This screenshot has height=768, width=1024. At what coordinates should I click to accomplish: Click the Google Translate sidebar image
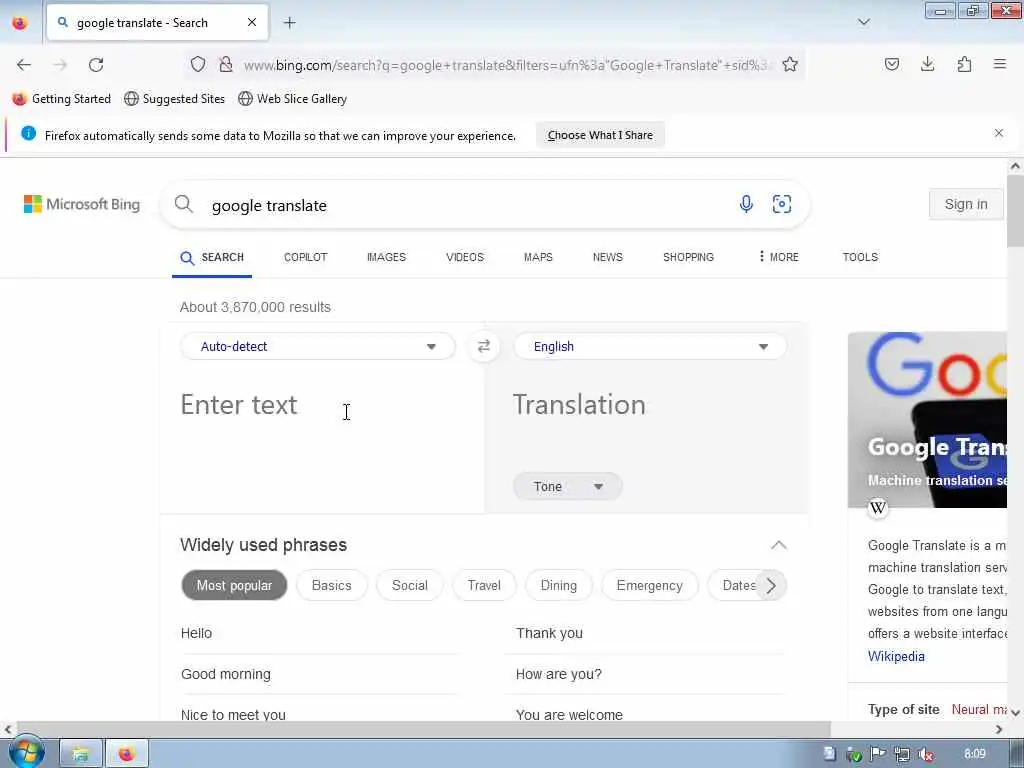point(927,420)
